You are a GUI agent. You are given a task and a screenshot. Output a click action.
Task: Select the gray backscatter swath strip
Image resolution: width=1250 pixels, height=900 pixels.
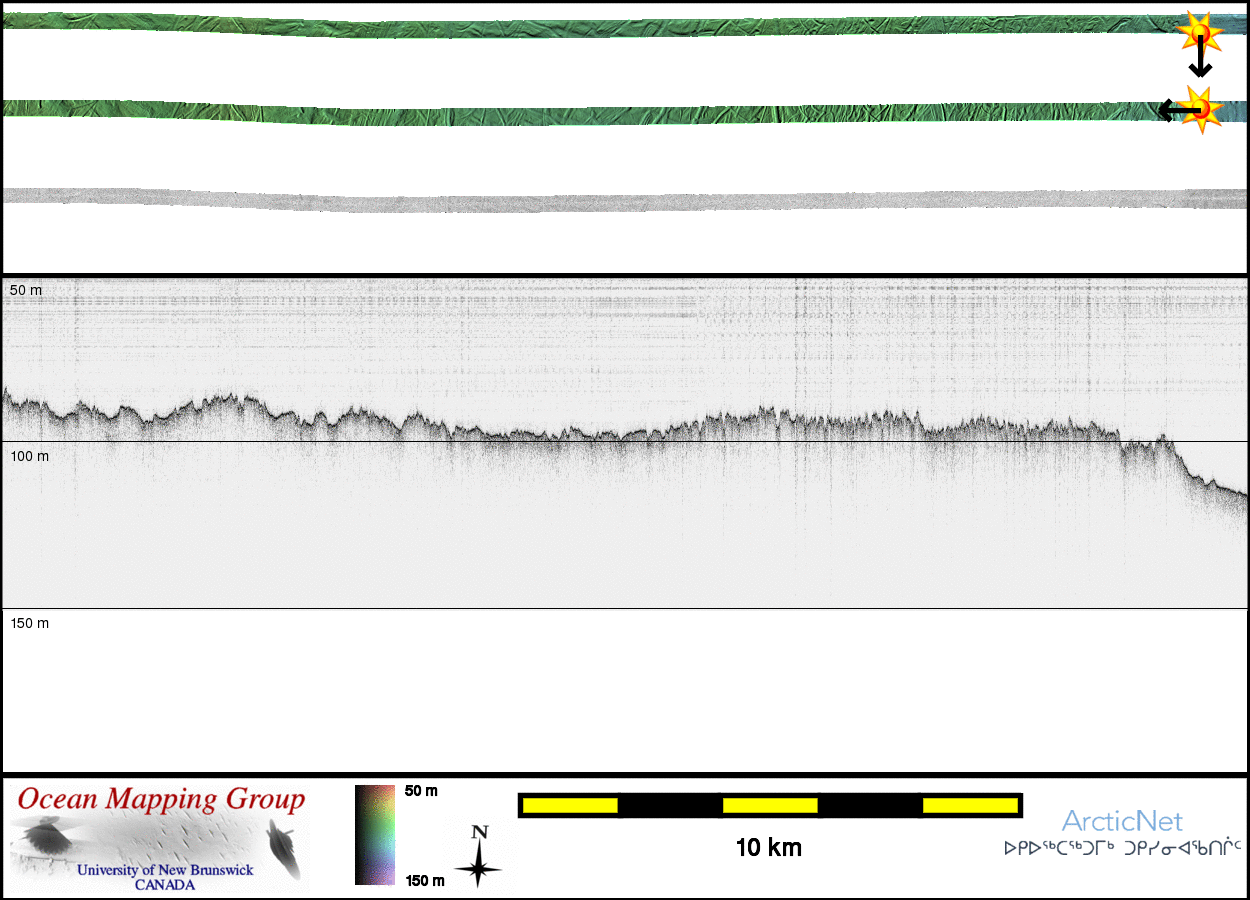coord(600,200)
